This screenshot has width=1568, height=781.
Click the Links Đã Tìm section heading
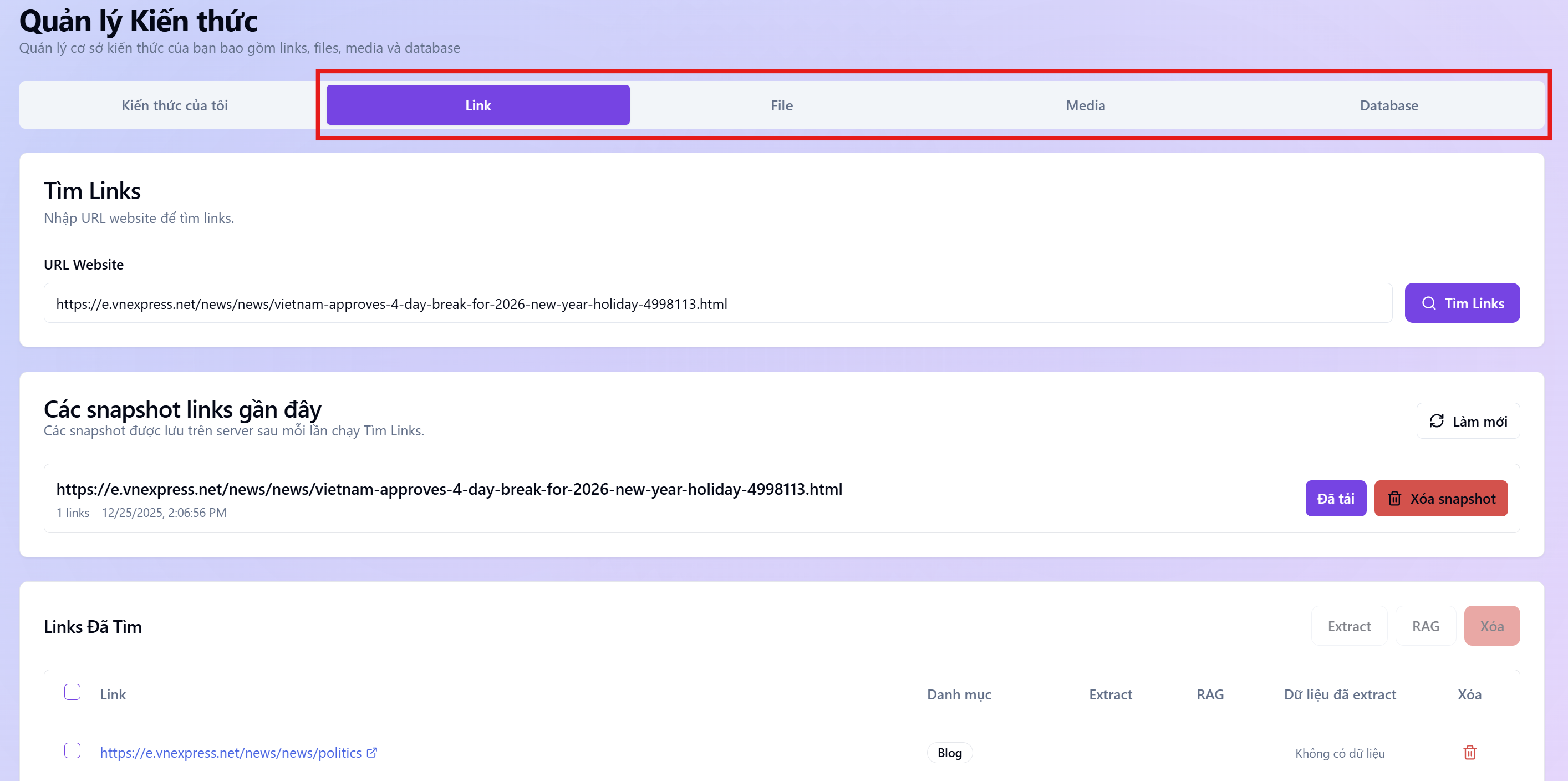tap(93, 626)
